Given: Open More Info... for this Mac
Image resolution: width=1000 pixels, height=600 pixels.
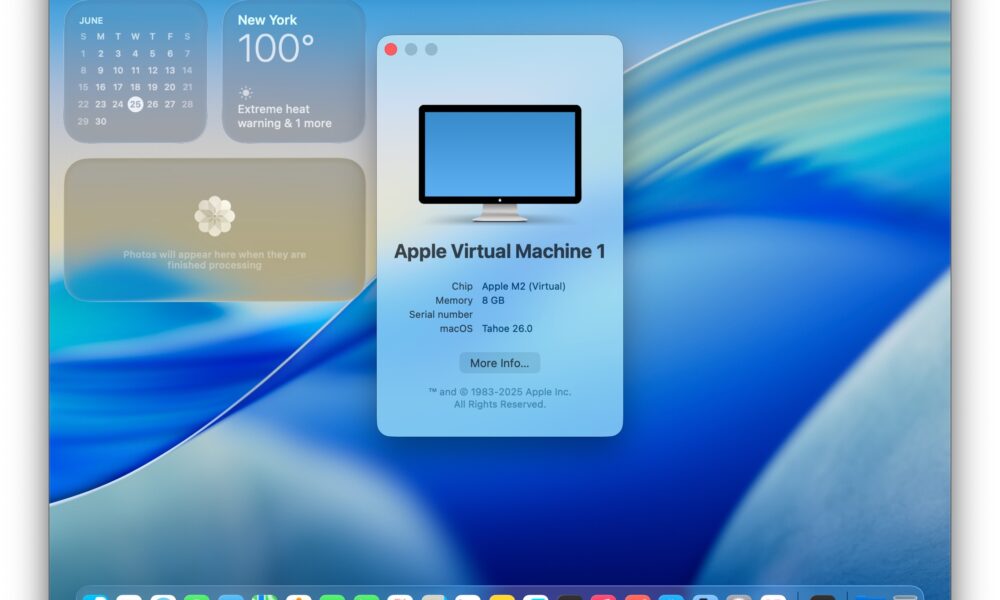Looking at the screenshot, I should [499, 363].
